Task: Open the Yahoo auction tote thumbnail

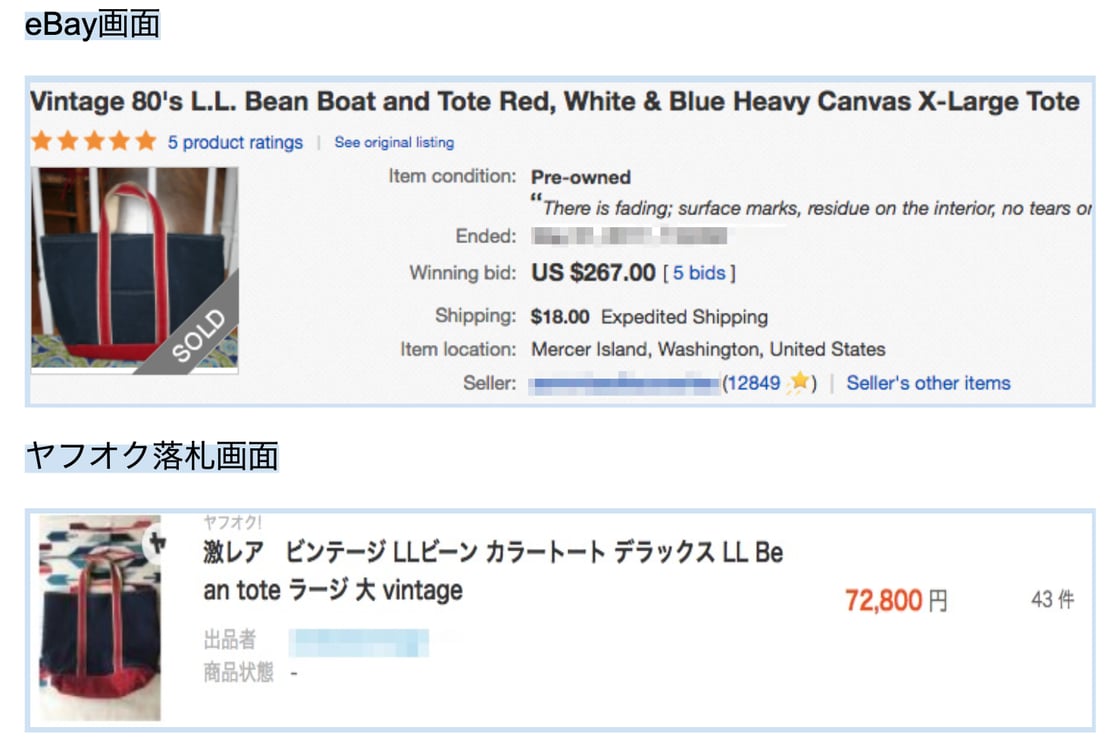Action: [100, 618]
